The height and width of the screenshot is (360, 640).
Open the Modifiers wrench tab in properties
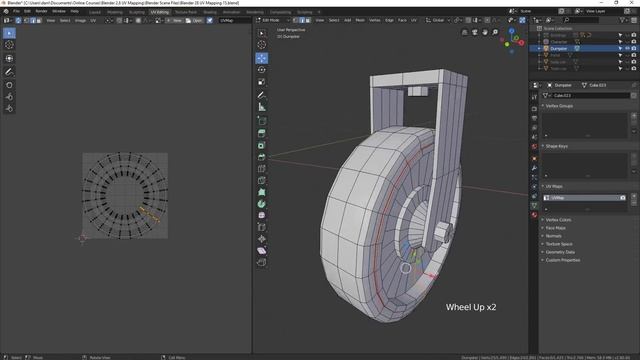coord(534,168)
